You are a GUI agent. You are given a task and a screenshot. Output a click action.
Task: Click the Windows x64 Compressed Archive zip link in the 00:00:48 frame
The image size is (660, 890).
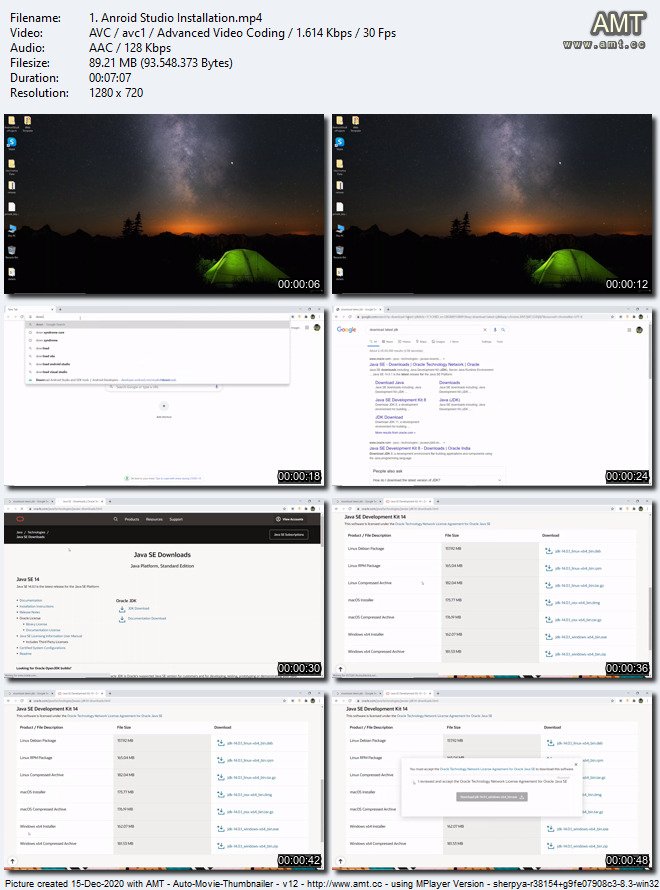coord(582,846)
